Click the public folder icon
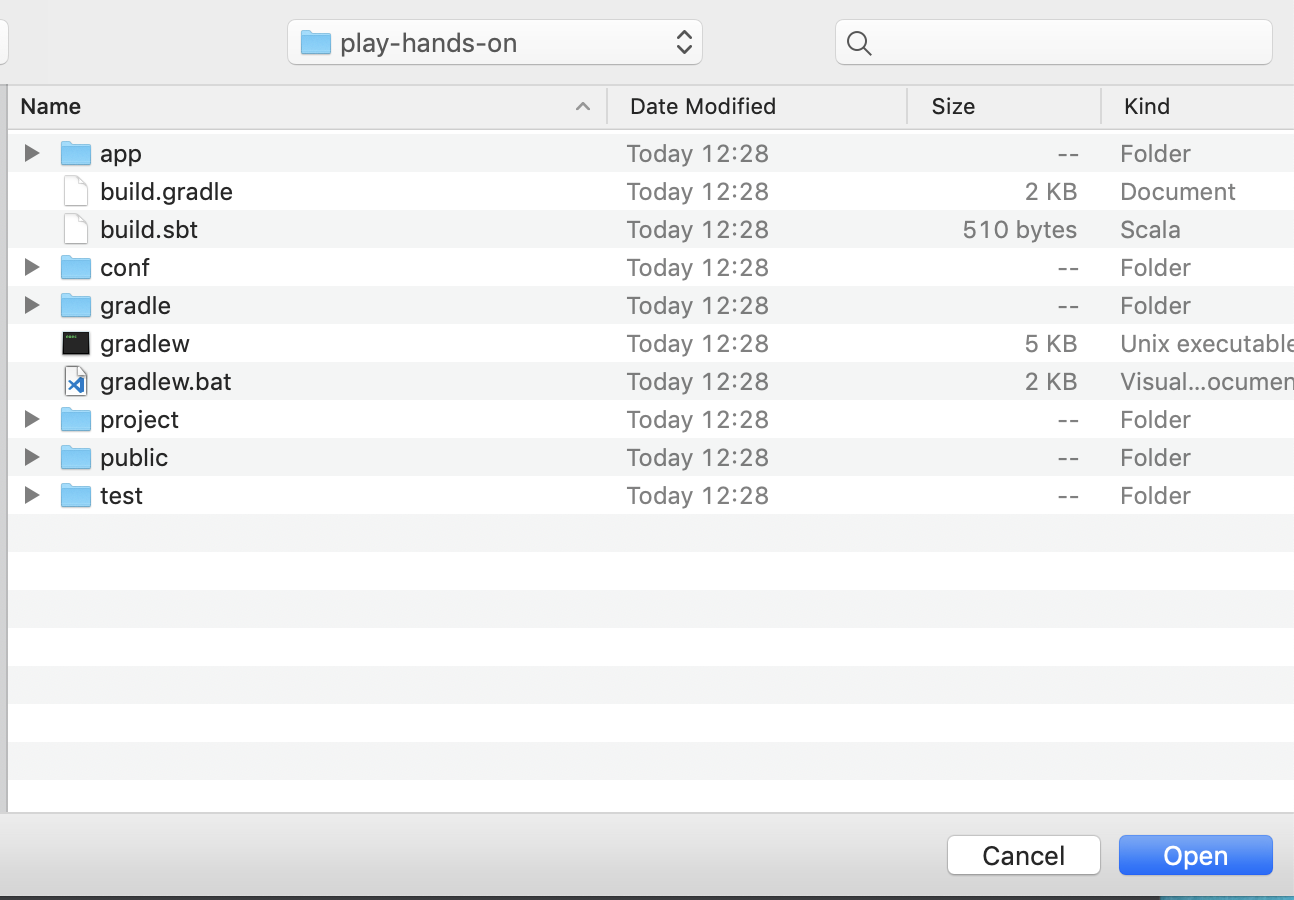1294x900 pixels. (x=76, y=458)
